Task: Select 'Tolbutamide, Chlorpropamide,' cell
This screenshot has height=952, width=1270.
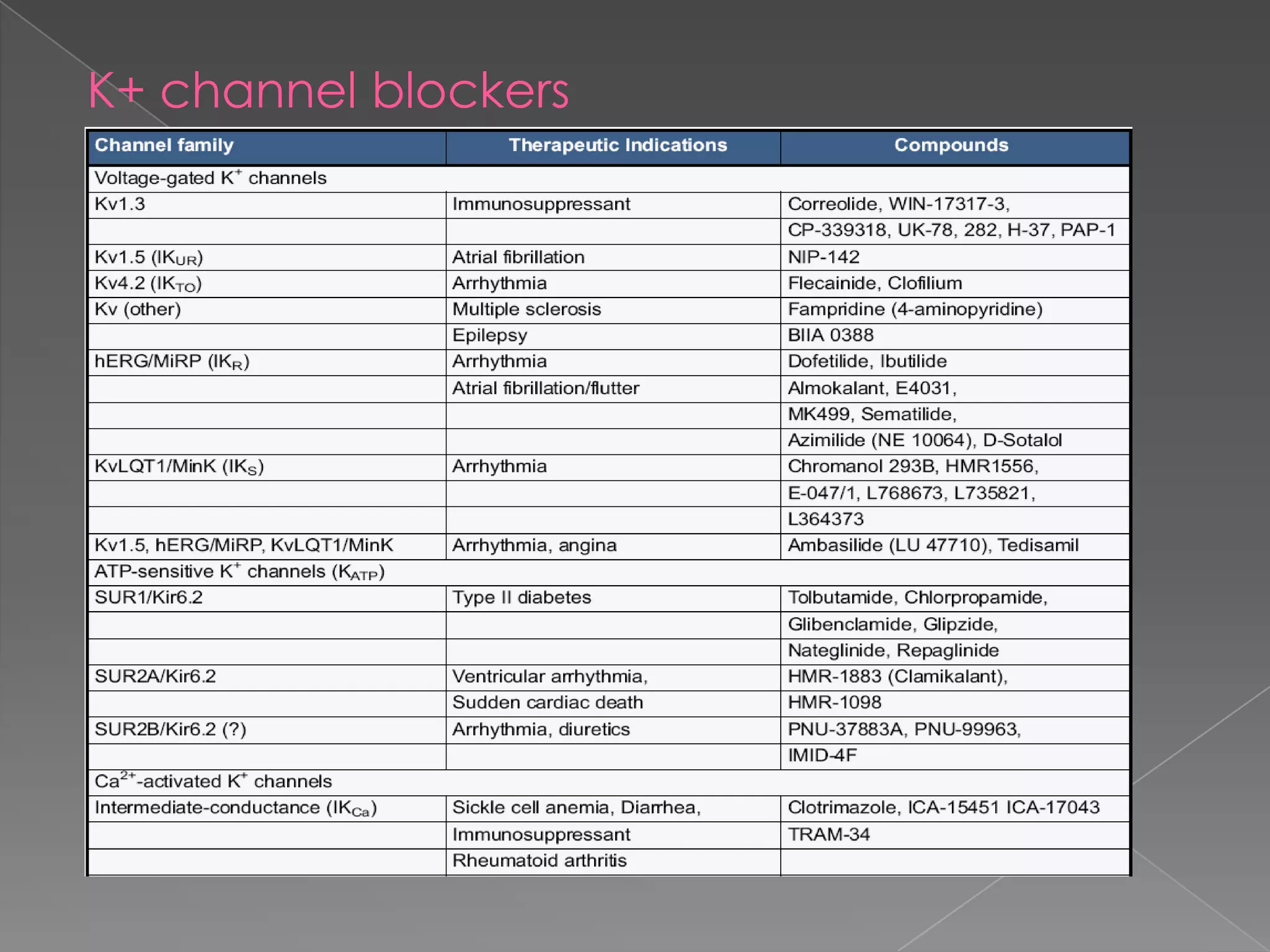Action: click(955, 598)
